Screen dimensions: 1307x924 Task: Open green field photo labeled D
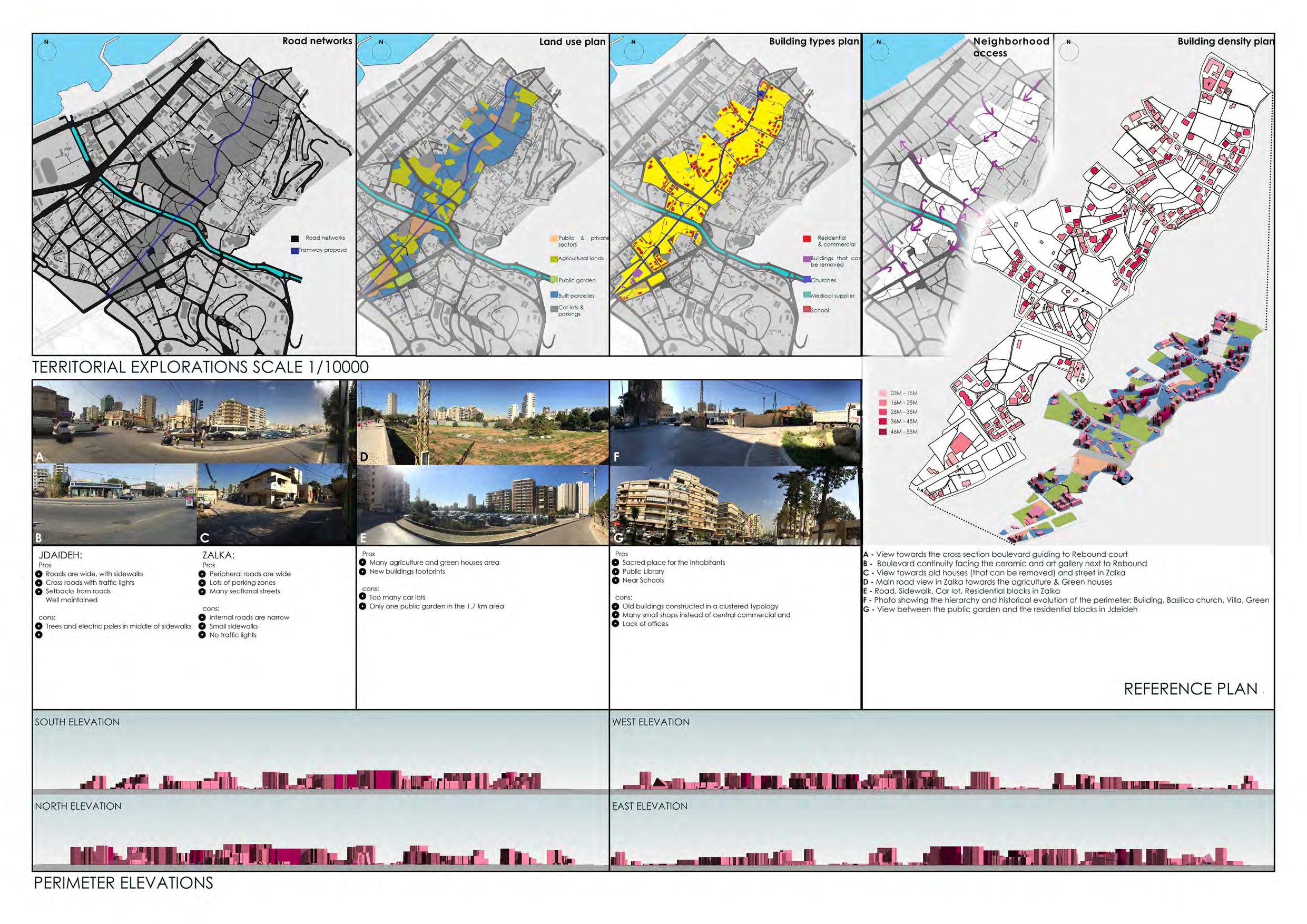click(x=483, y=421)
